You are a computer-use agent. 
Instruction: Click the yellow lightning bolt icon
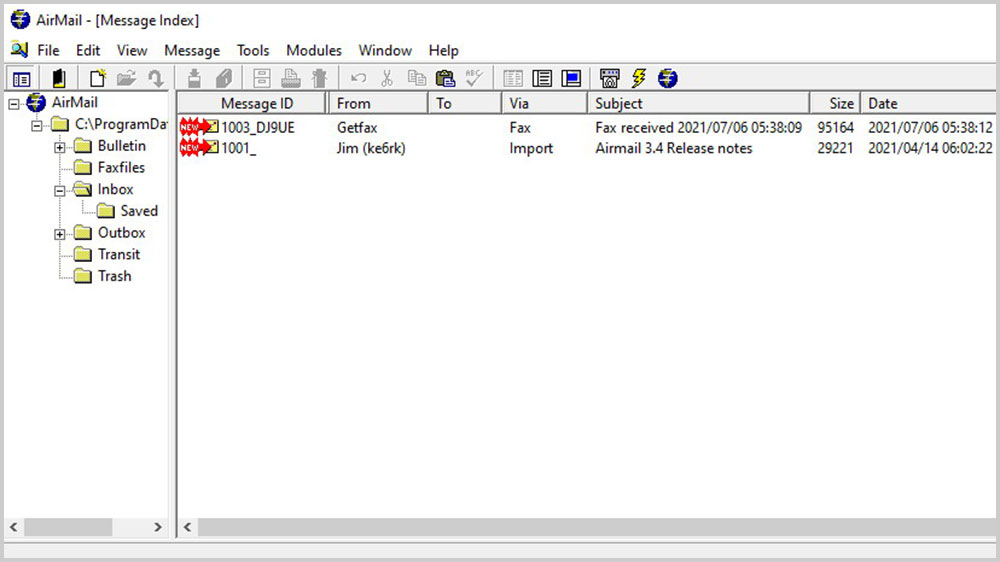[x=639, y=78]
